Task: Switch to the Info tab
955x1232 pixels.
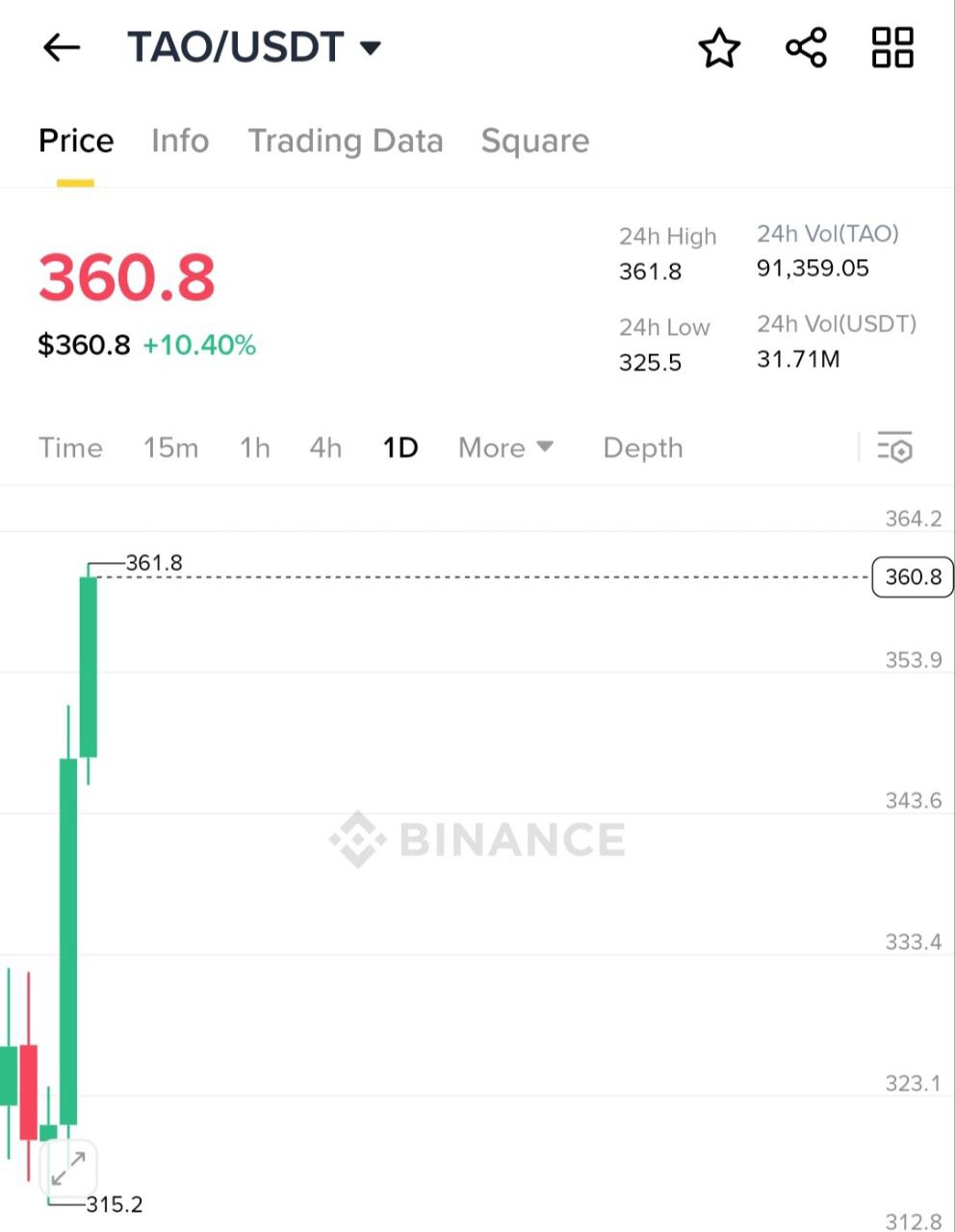Action: pos(180,141)
